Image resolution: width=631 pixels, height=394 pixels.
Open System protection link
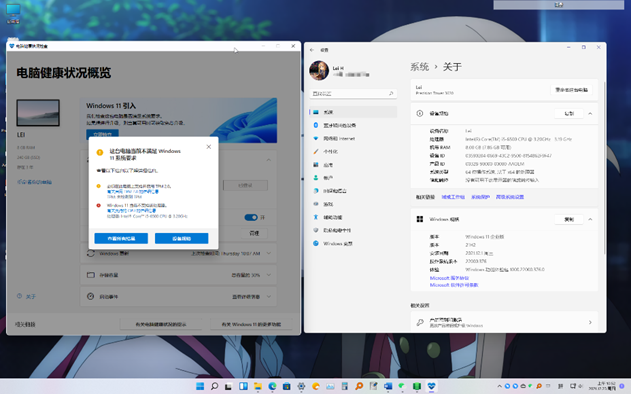(x=480, y=197)
